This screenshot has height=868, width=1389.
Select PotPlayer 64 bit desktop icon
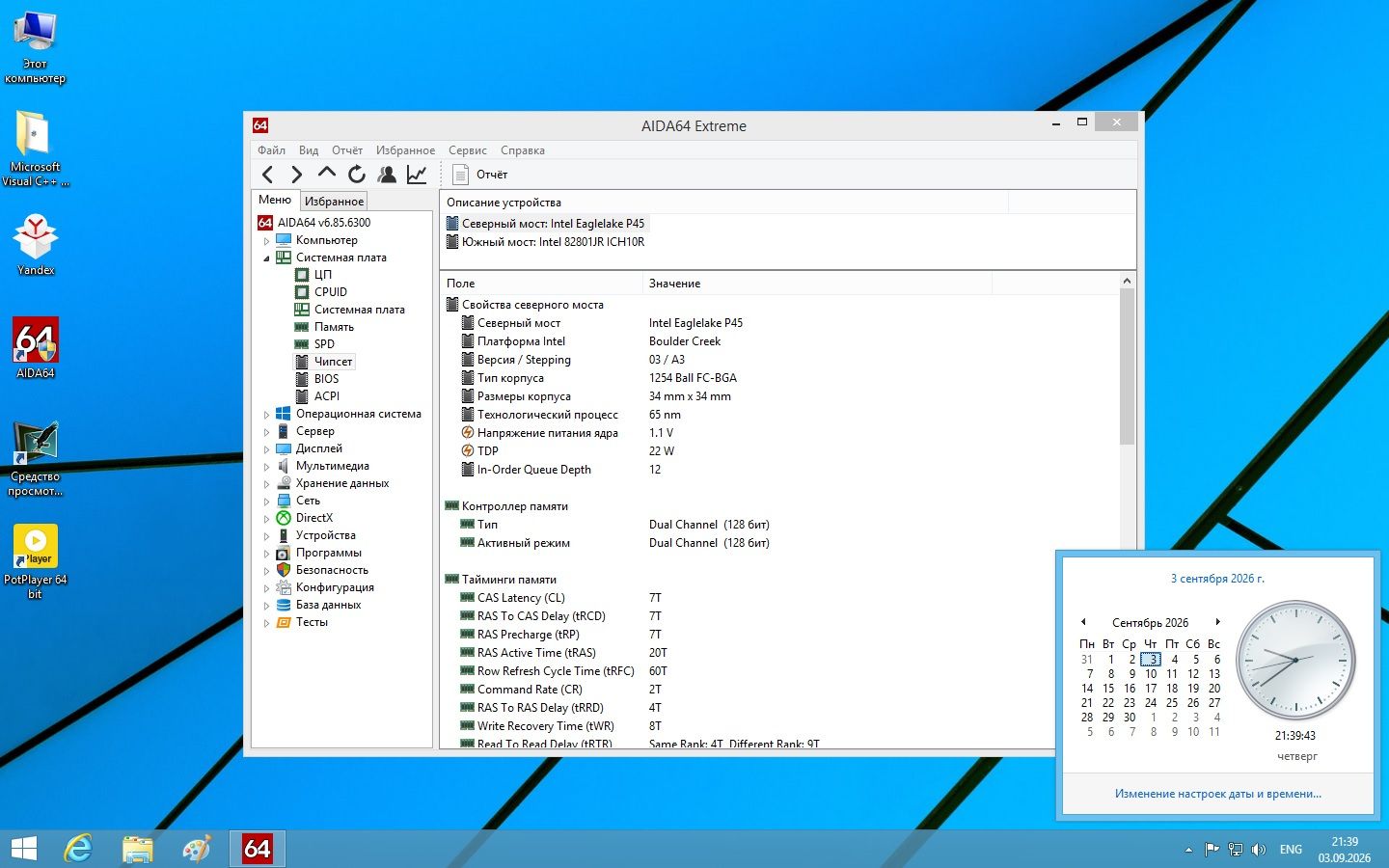point(36,562)
